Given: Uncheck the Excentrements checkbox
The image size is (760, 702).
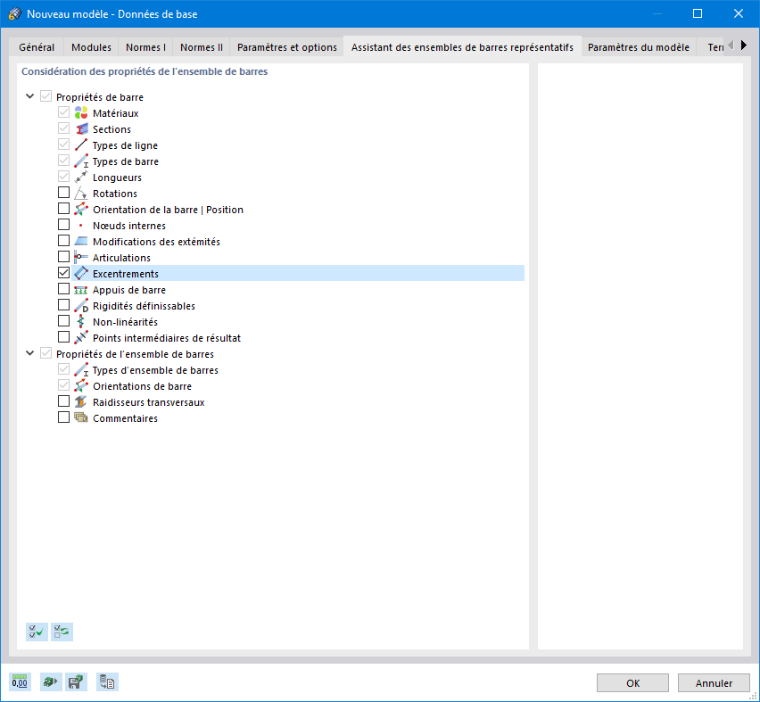Looking at the screenshot, I should tap(63, 272).
